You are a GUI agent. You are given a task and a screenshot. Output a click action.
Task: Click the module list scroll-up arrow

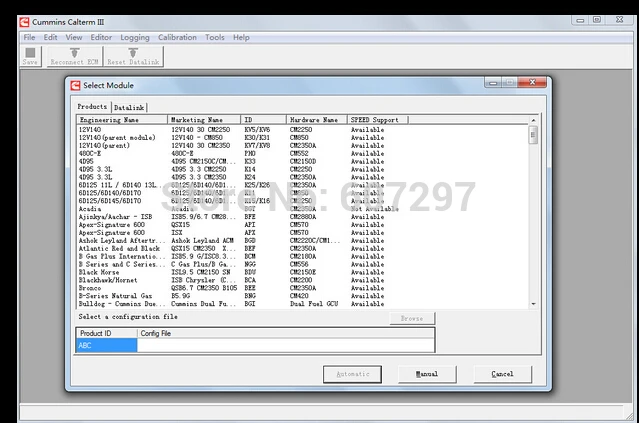[533, 120]
